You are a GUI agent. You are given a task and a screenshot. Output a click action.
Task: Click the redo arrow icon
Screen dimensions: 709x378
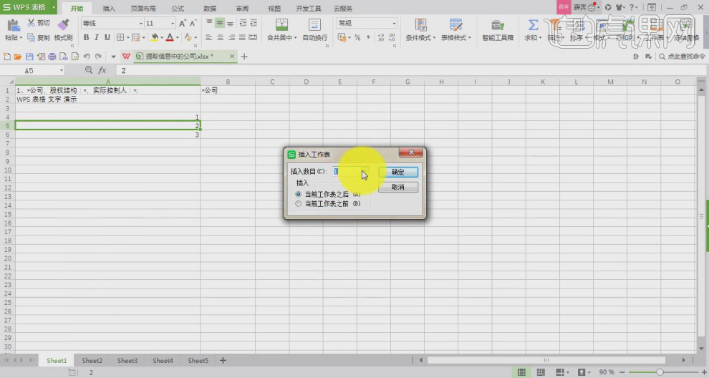(98, 57)
